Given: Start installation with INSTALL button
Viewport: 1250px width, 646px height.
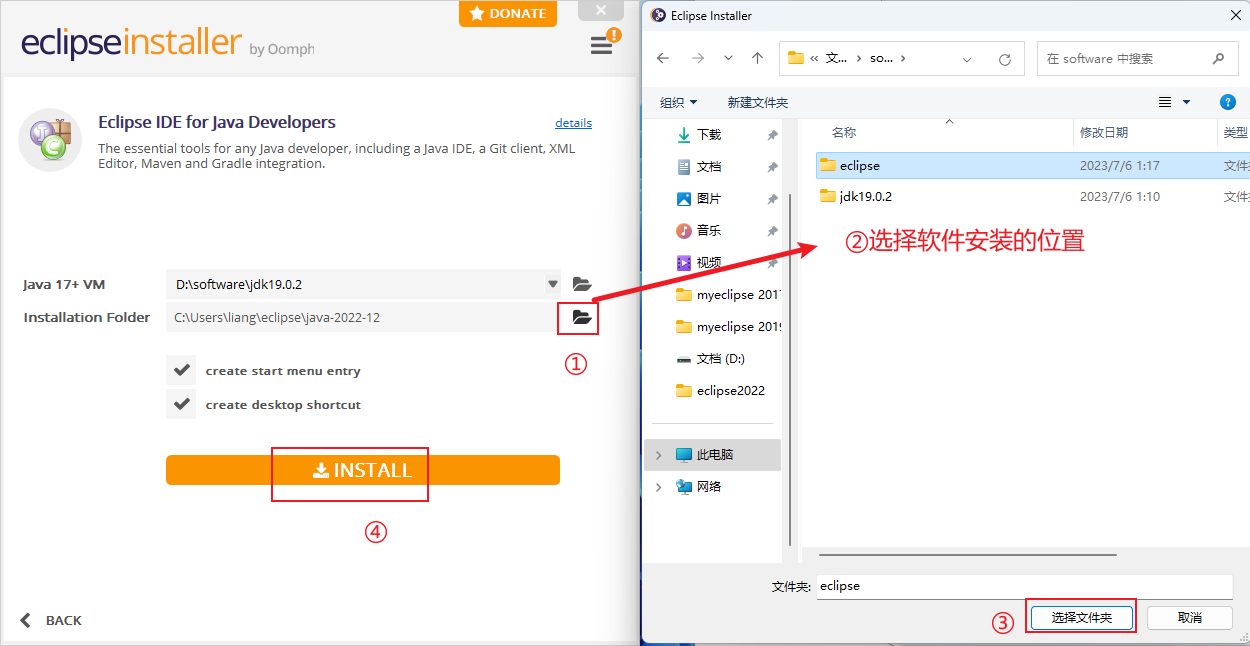Looking at the screenshot, I should click(363, 470).
